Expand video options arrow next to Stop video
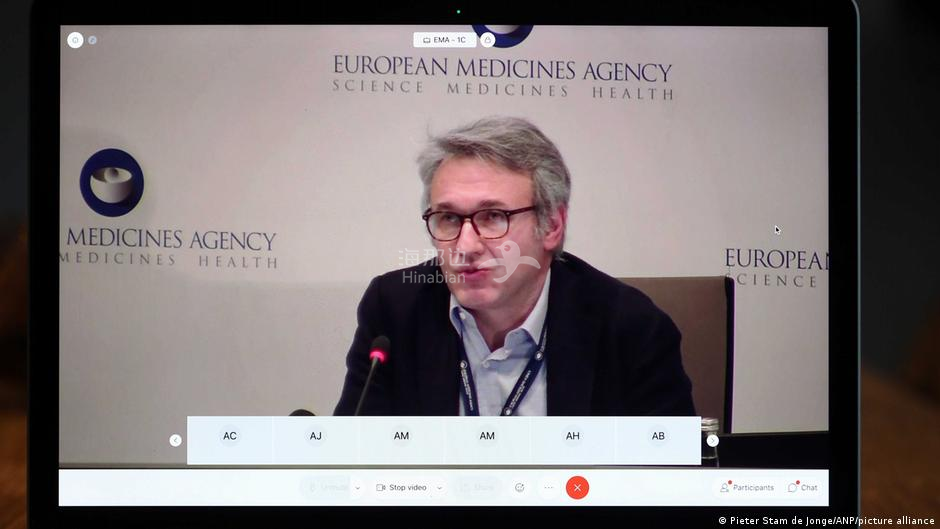The width and height of the screenshot is (940, 529). coord(439,488)
